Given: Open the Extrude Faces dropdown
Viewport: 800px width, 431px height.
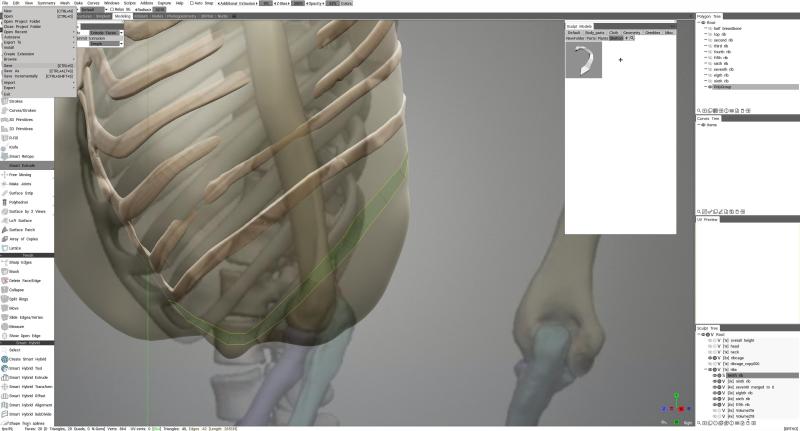Looking at the screenshot, I should click(x=106, y=33).
